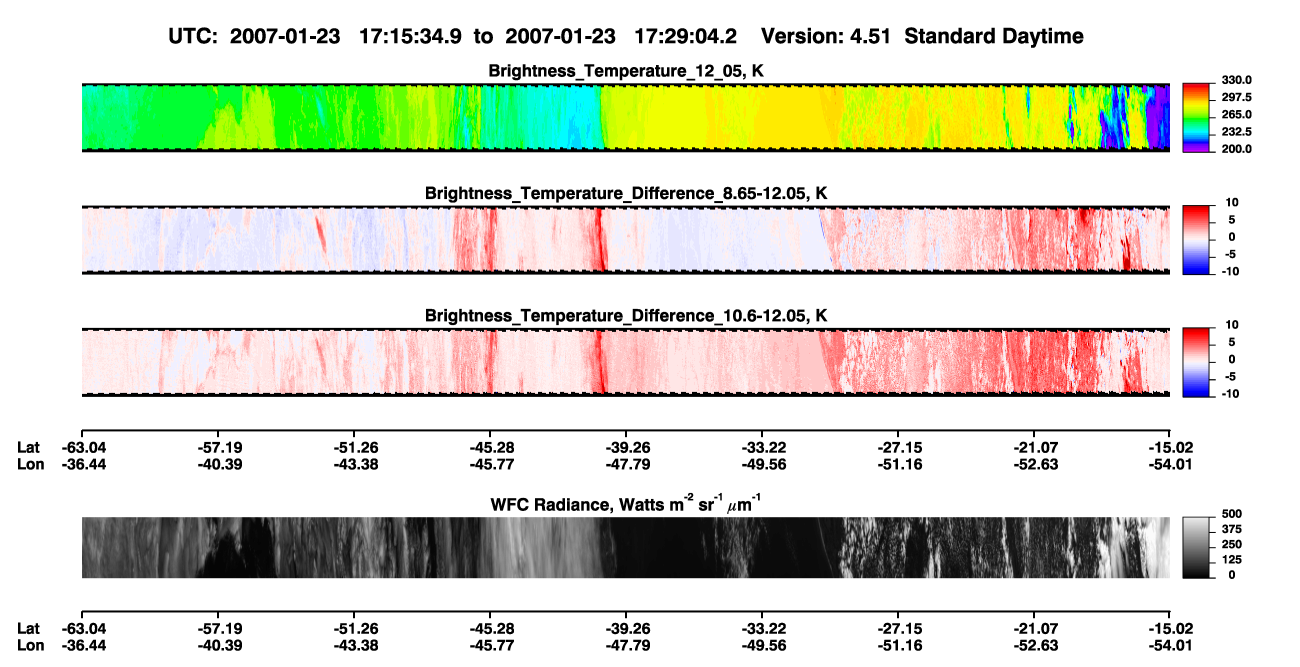Click the 'WFC Radiance, Watts' panel title
The width and height of the screenshot is (1300, 667).
point(626,505)
